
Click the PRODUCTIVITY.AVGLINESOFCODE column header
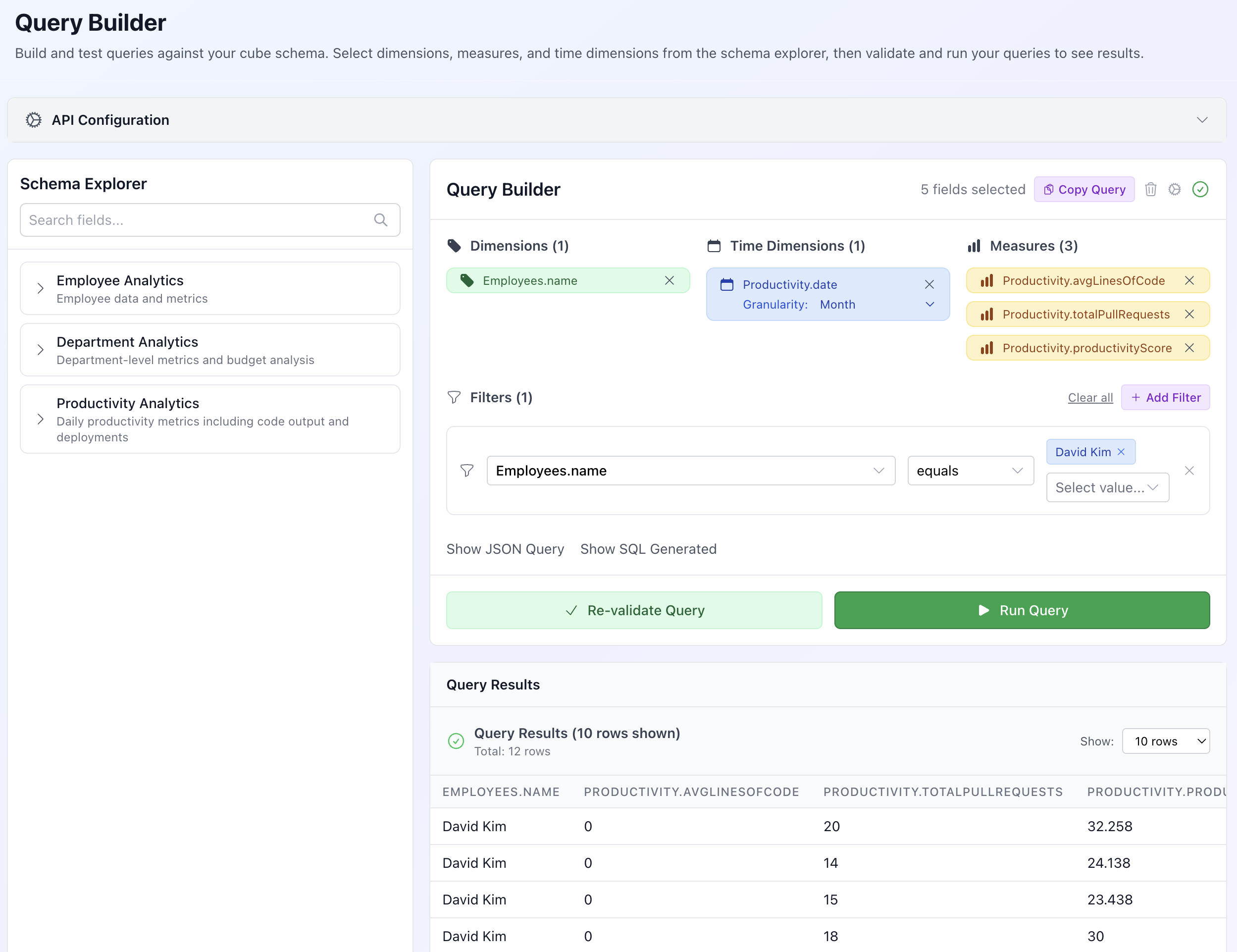coord(692,792)
